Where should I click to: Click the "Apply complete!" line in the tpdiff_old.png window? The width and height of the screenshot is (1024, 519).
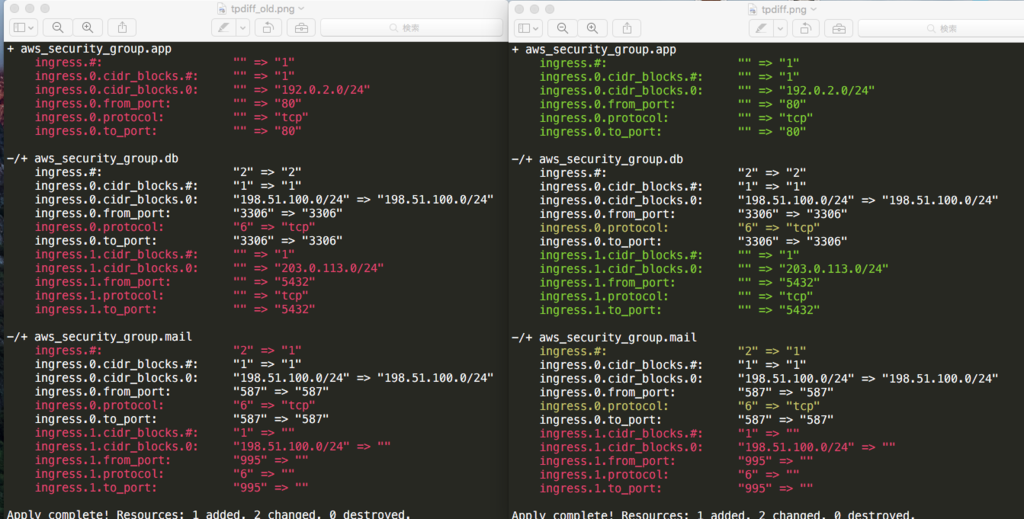pyautogui.click(x=209, y=514)
